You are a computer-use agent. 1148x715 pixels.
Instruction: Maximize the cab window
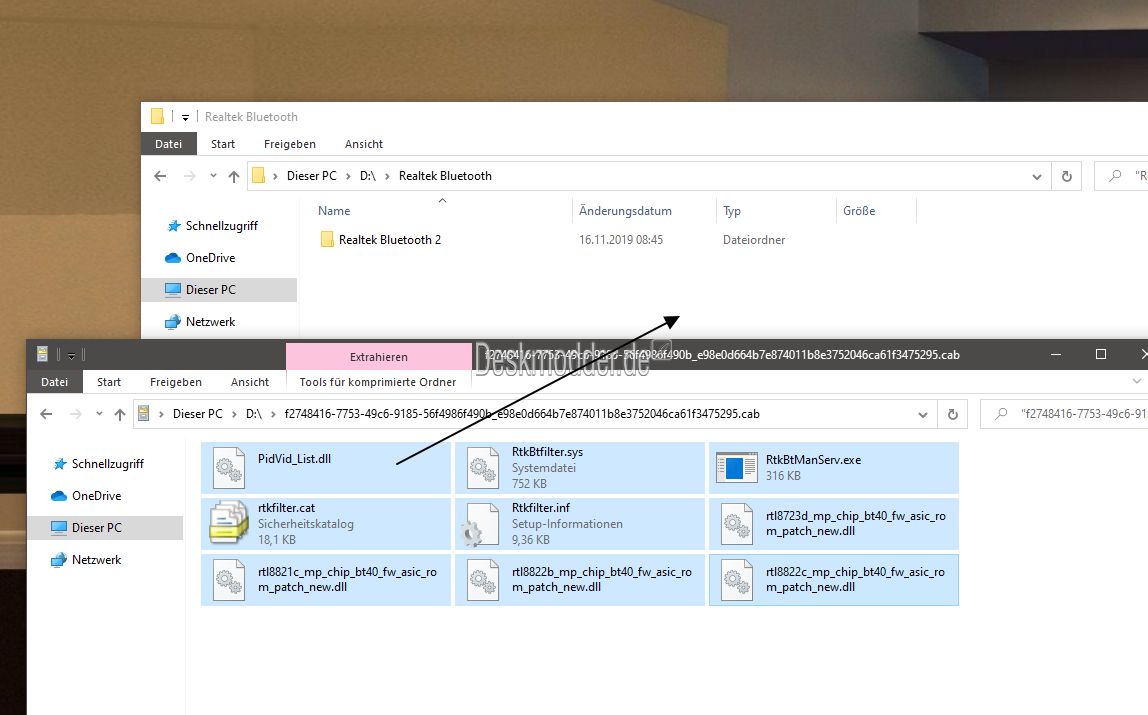point(1100,354)
